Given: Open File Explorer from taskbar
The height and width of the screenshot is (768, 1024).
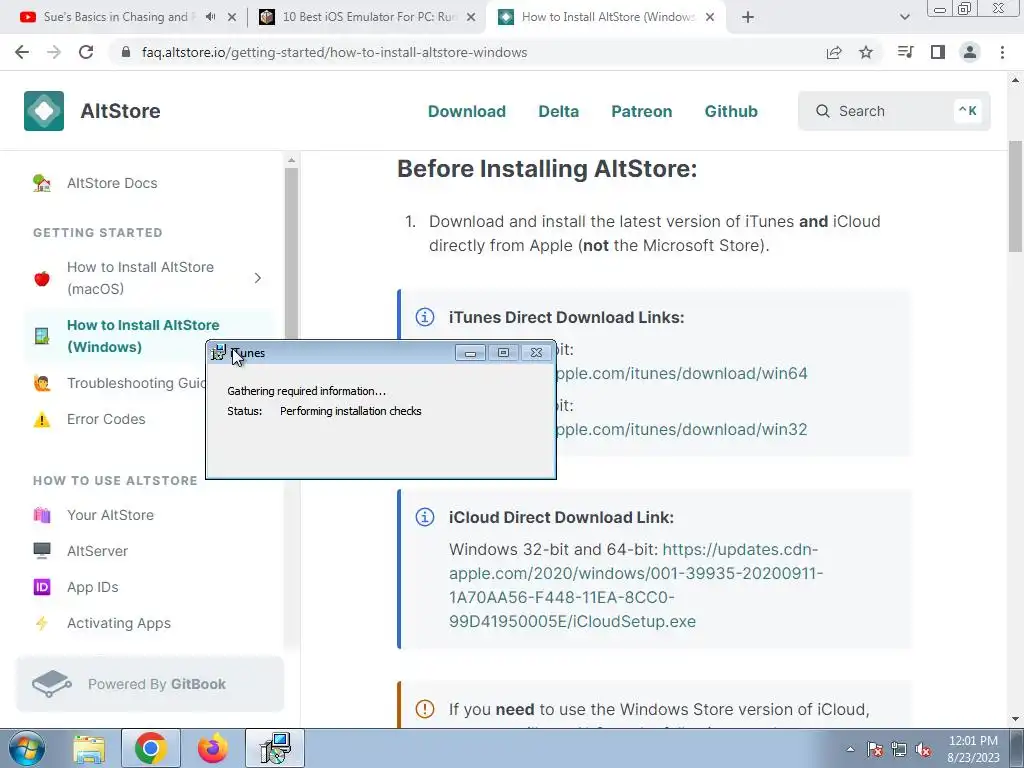Looking at the screenshot, I should click(x=89, y=748).
